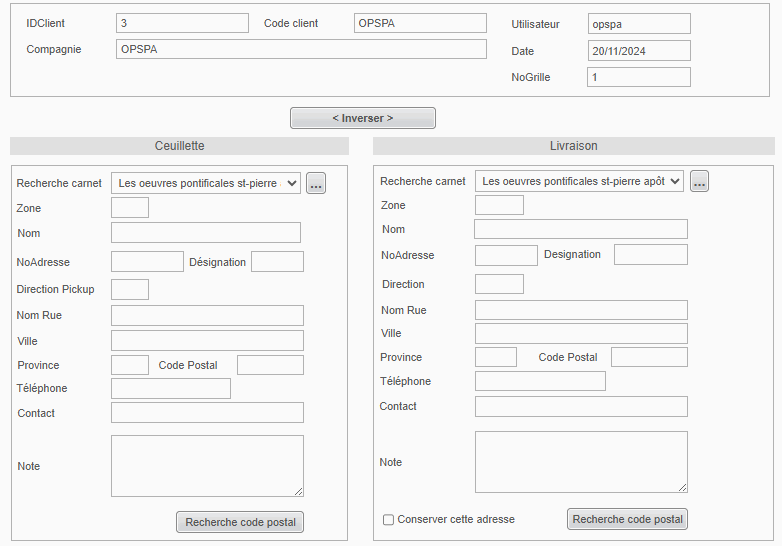The image size is (782, 546).
Task: Expand the Livraison Recherche carnet dropdown
Action: tap(579, 181)
